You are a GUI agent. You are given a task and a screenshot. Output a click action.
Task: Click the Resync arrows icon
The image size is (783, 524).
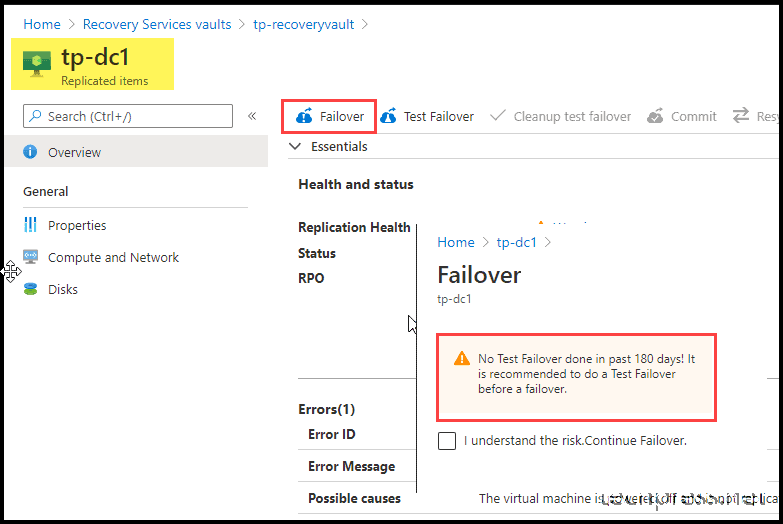click(741, 115)
